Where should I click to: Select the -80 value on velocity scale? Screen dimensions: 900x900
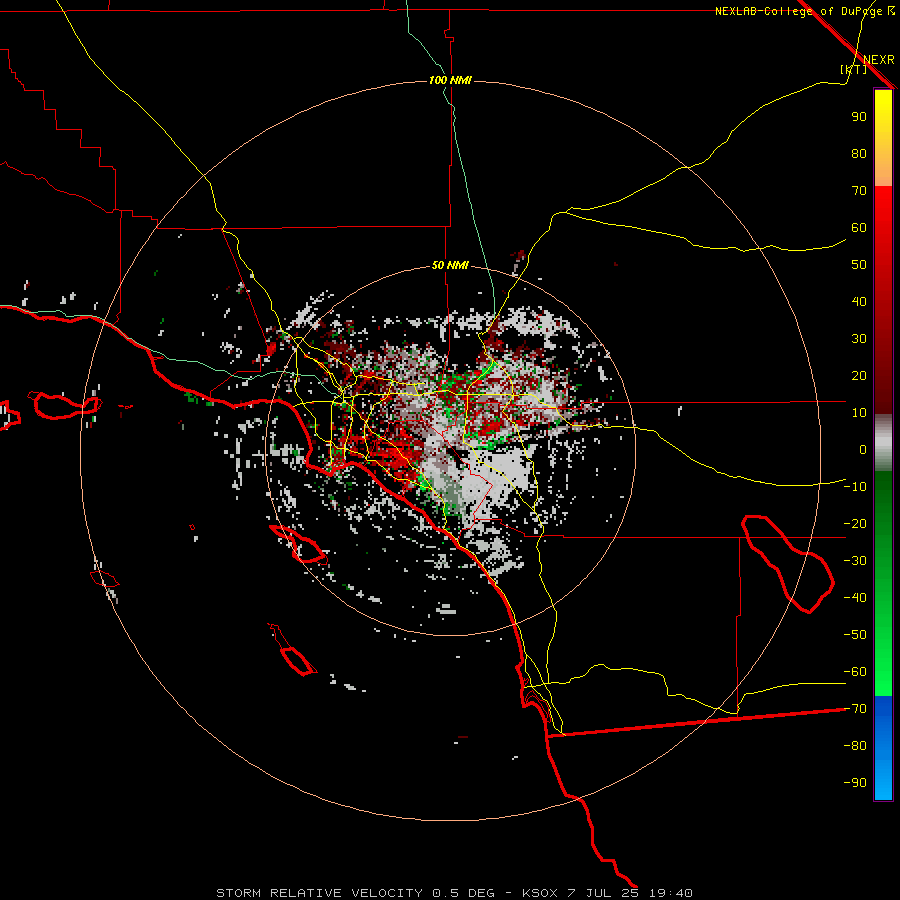tap(855, 746)
